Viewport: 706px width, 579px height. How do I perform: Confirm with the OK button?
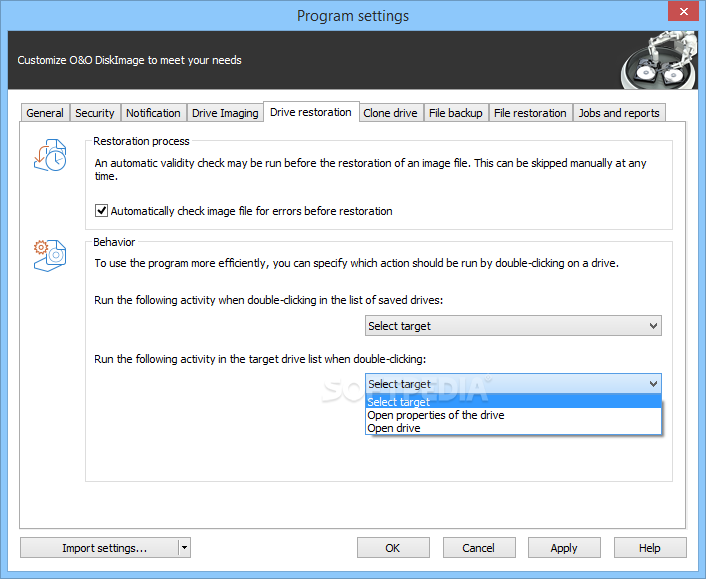click(x=393, y=547)
